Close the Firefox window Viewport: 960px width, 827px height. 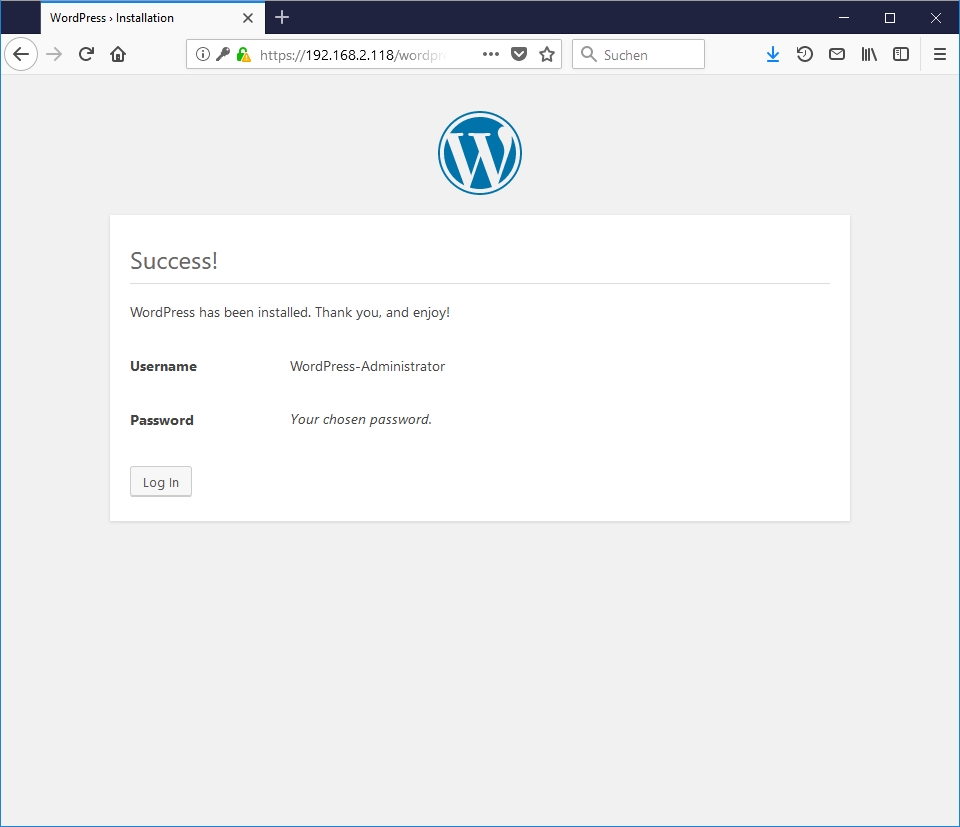click(x=936, y=18)
